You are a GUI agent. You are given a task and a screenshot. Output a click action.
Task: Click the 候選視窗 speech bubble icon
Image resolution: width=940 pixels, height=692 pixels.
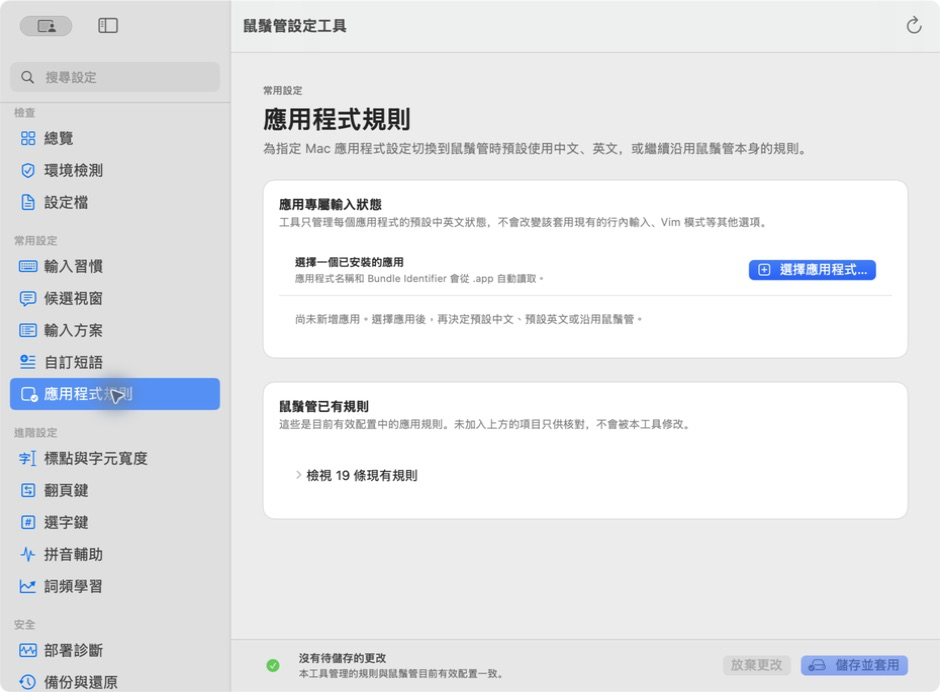click(28, 299)
